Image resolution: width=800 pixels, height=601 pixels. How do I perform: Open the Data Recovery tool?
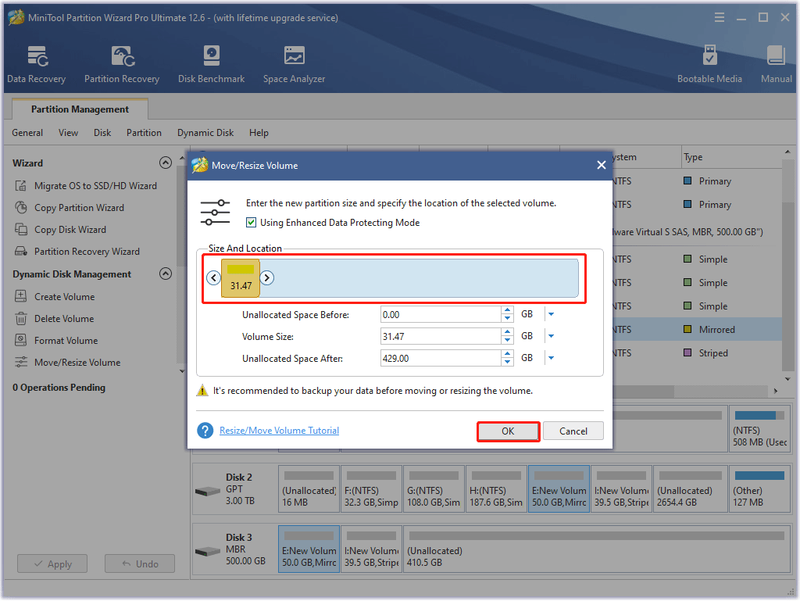[x=36, y=64]
